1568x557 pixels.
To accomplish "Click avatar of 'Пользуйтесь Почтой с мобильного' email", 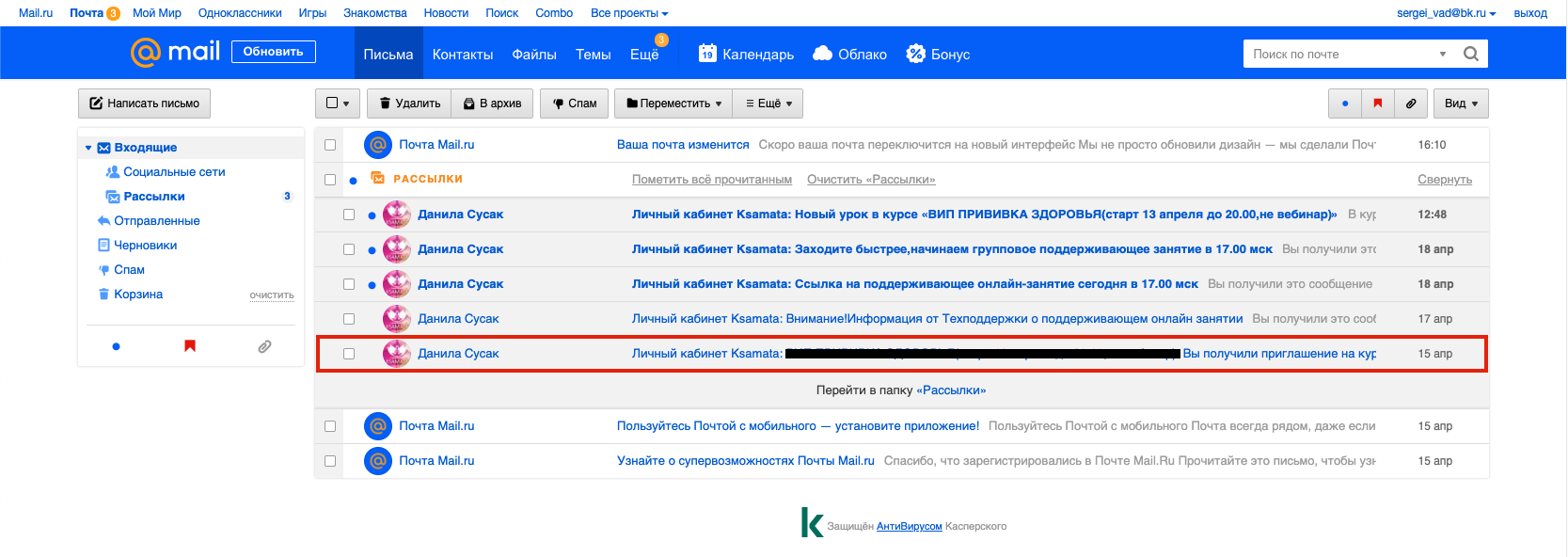I will (x=378, y=426).
